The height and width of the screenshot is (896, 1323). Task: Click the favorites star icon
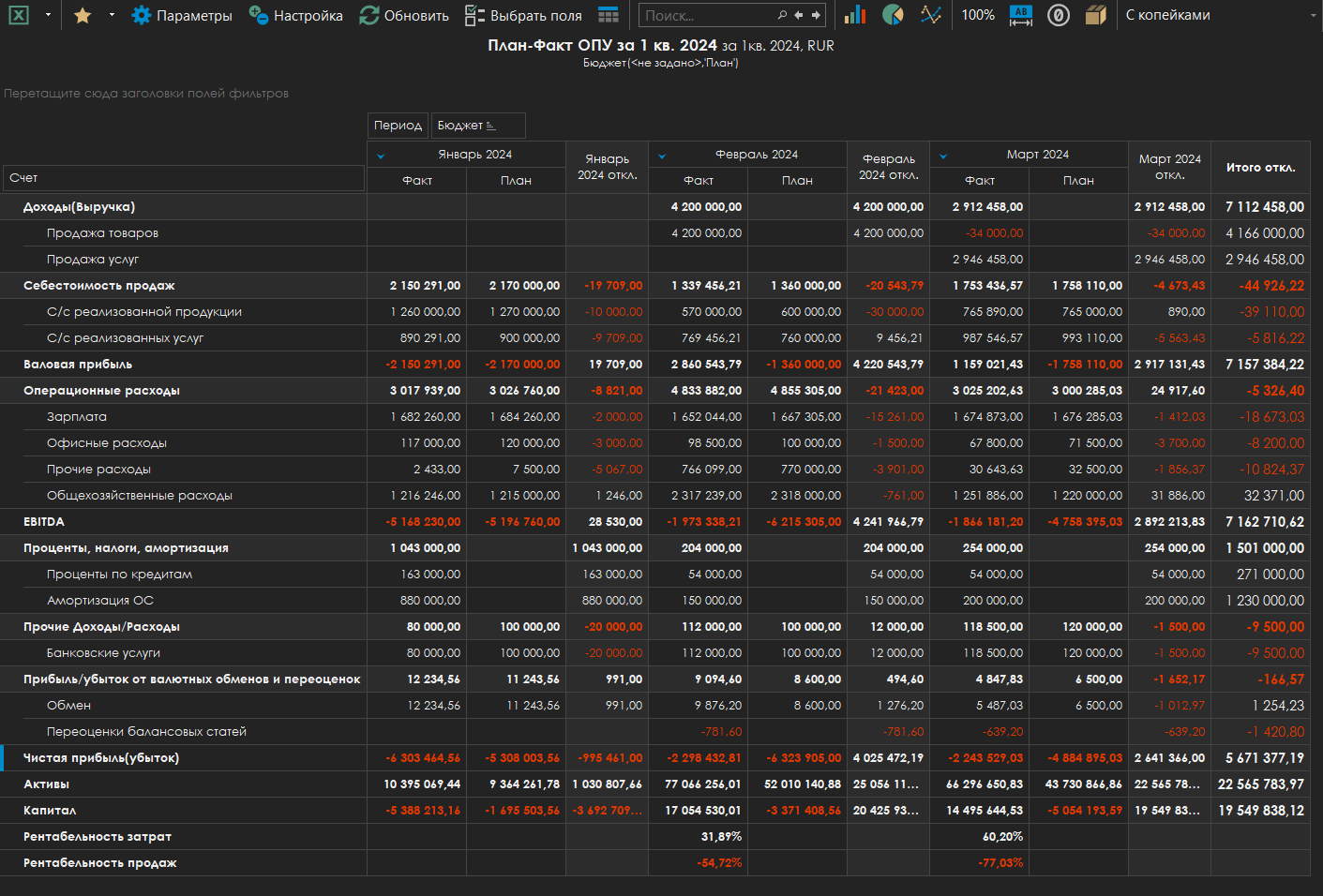click(83, 15)
